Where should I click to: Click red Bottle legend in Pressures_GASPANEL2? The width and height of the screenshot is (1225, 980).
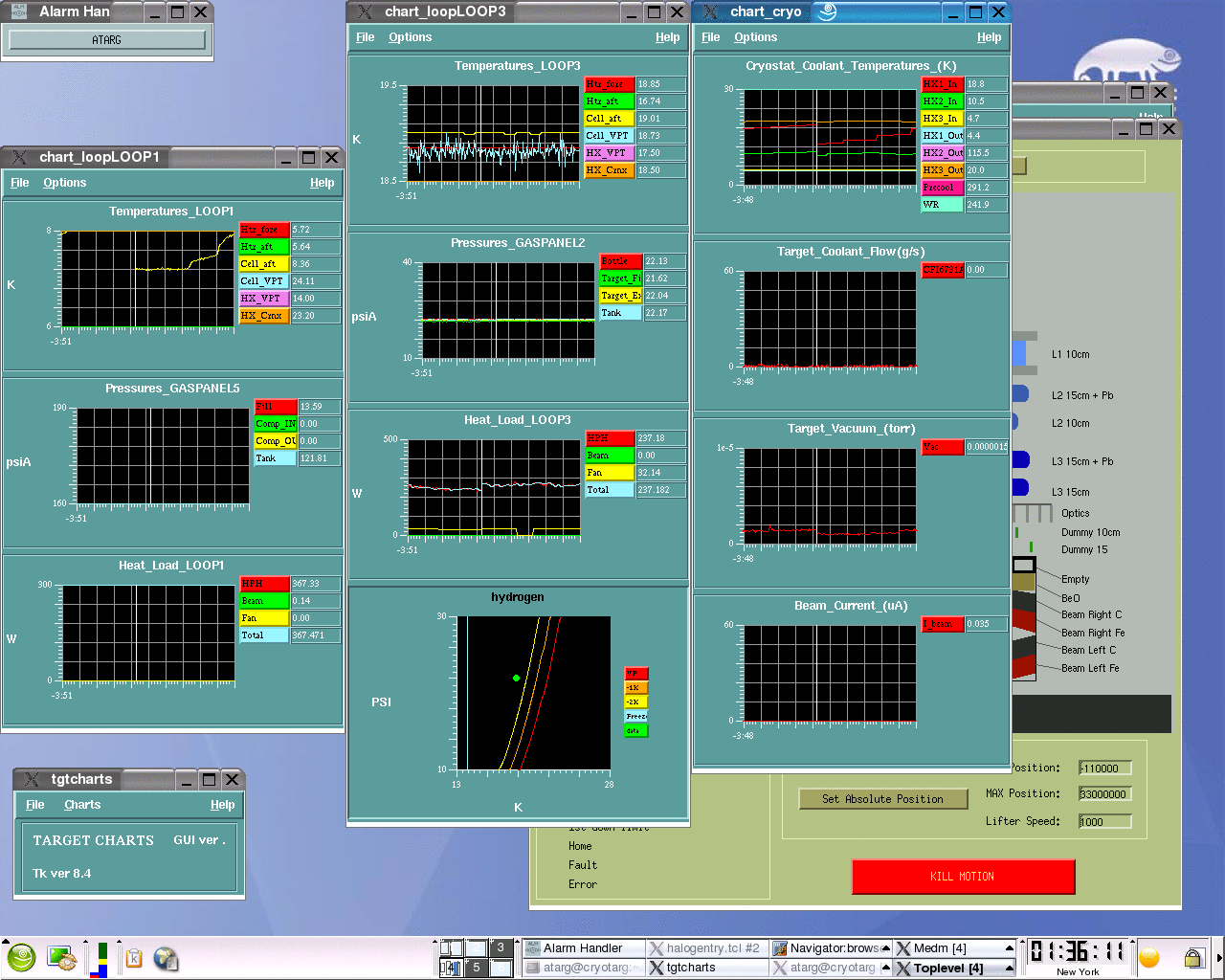point(620,261)
